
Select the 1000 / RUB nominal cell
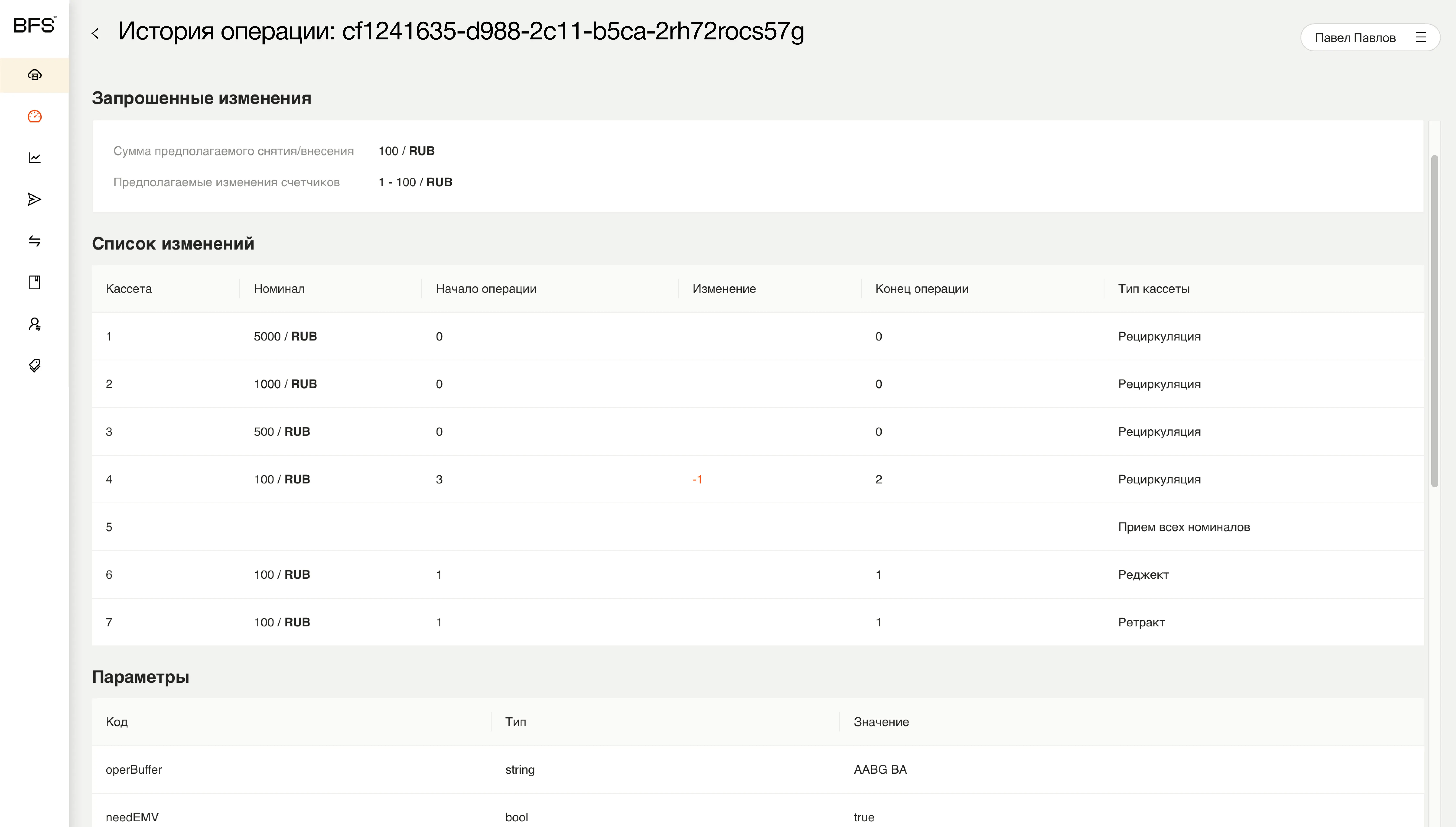285,384
